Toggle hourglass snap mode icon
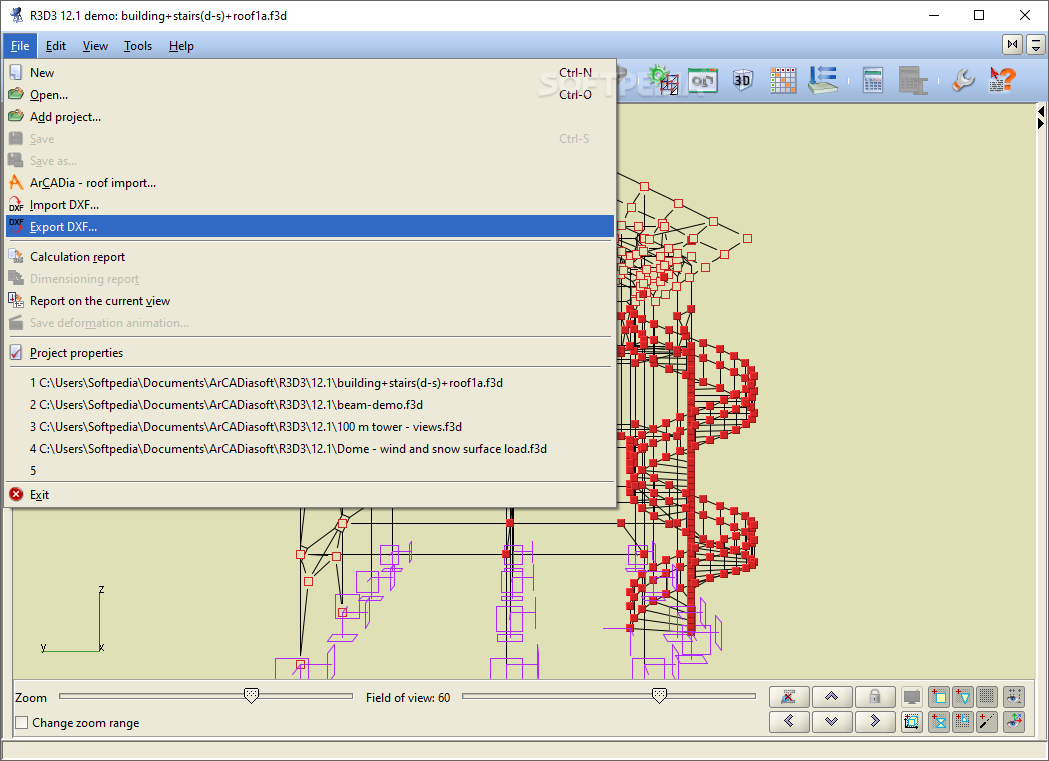Screen dimensions: 1049x761 click(939, 722)
